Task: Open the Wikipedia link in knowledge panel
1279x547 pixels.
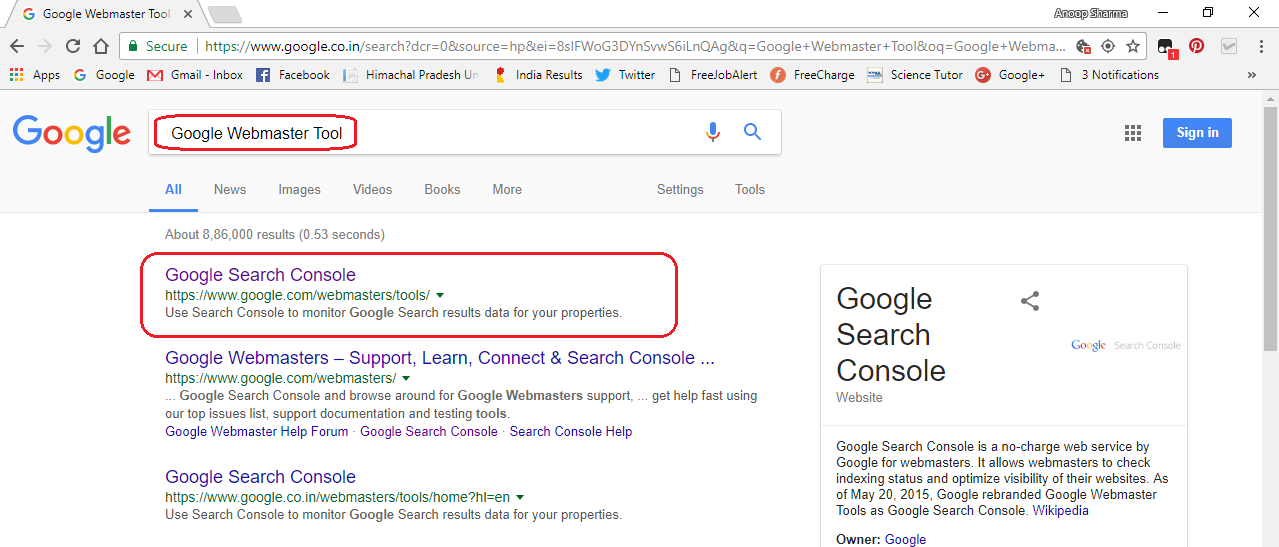Action: [x=1060, y=510]
